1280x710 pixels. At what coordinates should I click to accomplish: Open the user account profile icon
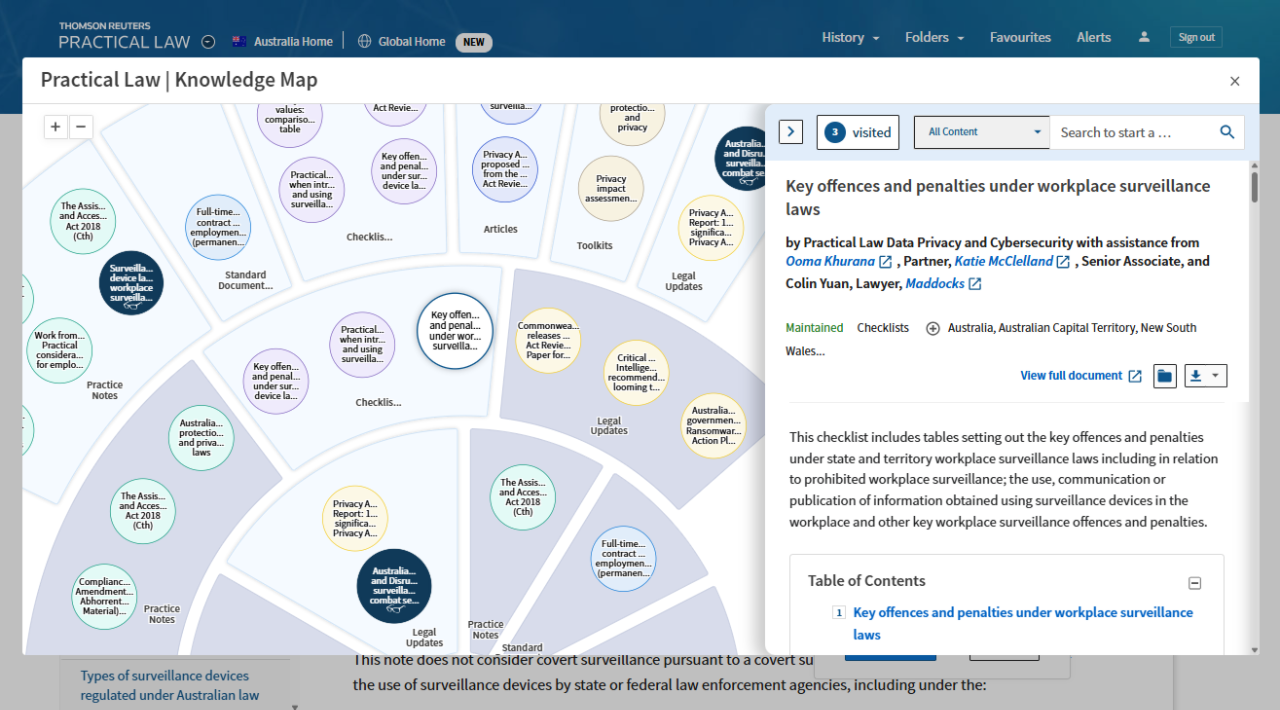1143,37
